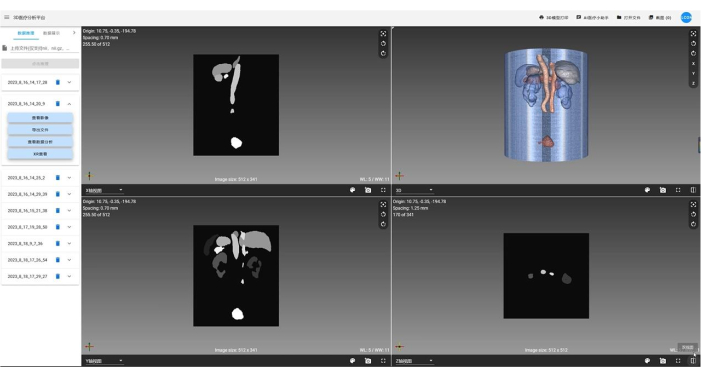The width and height of the screenshot is (701, 377).
Task: Click the grayed inference button under upload field
Action: tap(40, 64)
